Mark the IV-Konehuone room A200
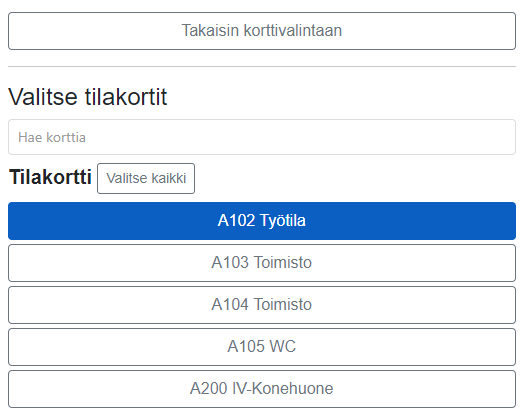This screenshot has height=418, width=525. 262,389
